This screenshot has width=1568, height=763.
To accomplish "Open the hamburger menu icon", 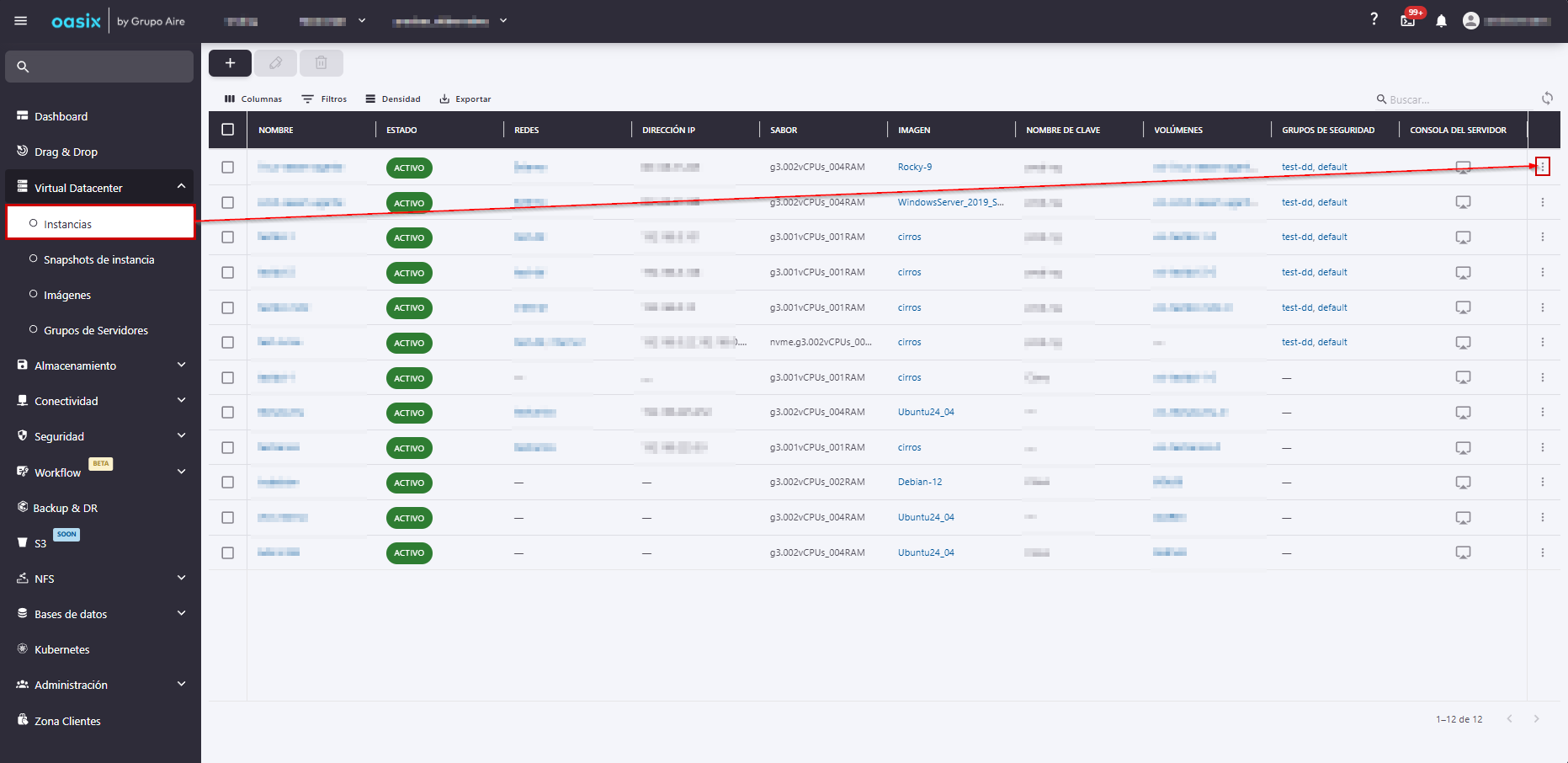I will point(21,21).
